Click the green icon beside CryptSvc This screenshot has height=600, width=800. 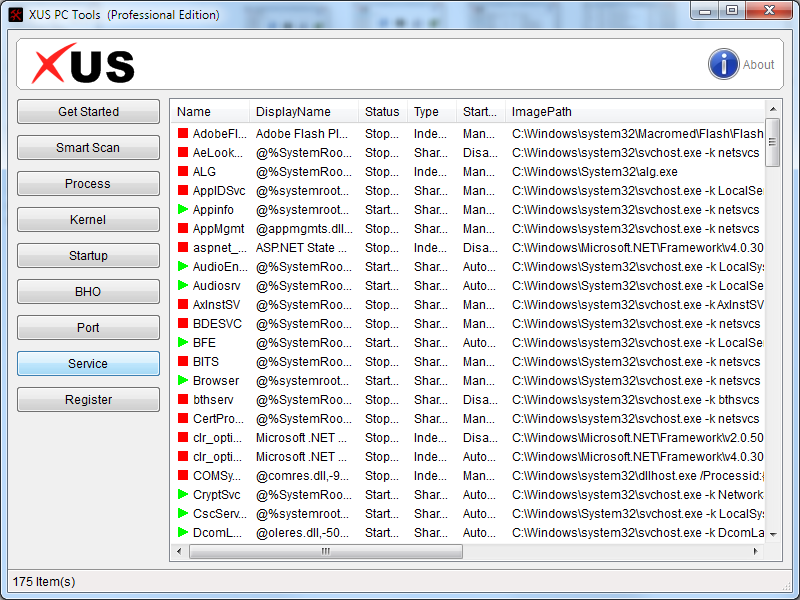[183, 495]
